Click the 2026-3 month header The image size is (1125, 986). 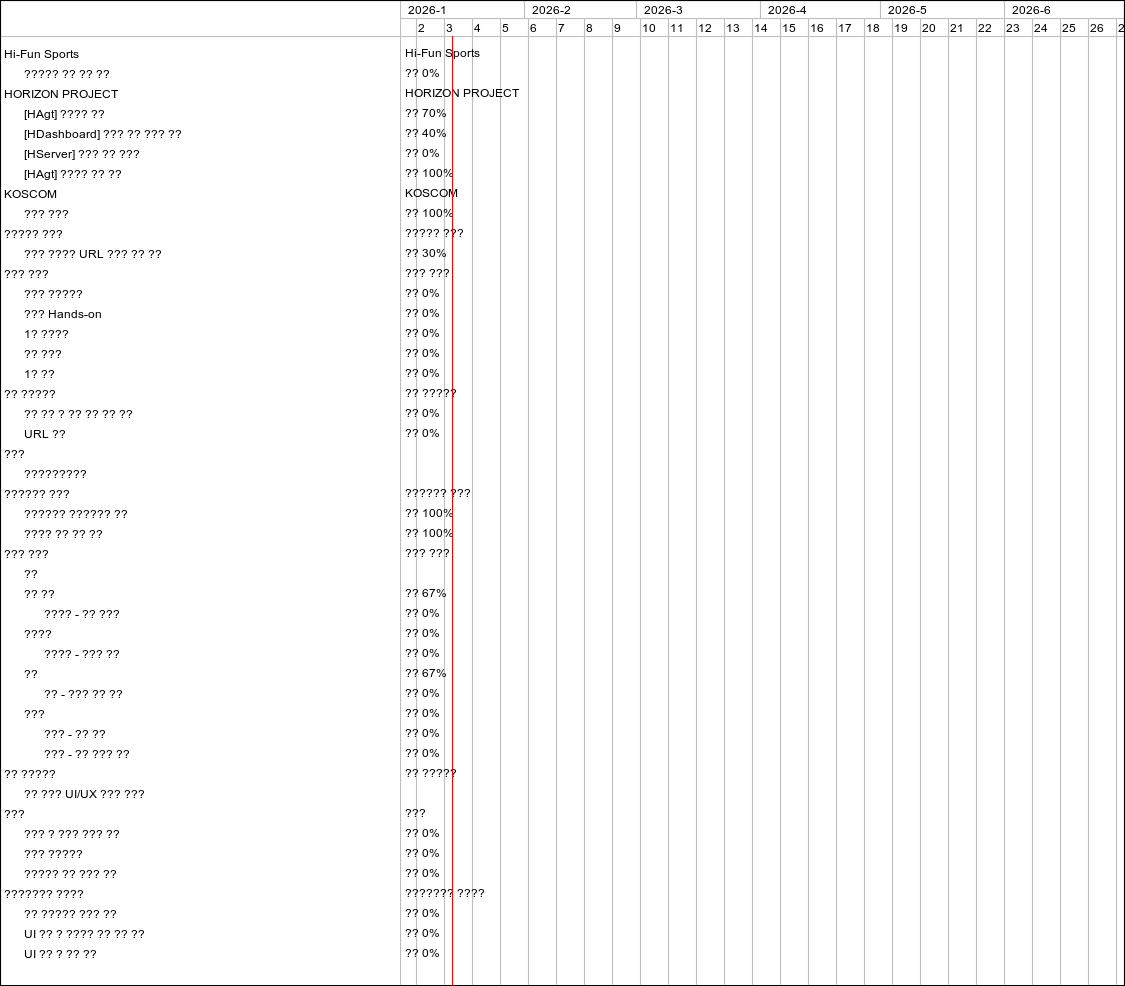point(663,10)
